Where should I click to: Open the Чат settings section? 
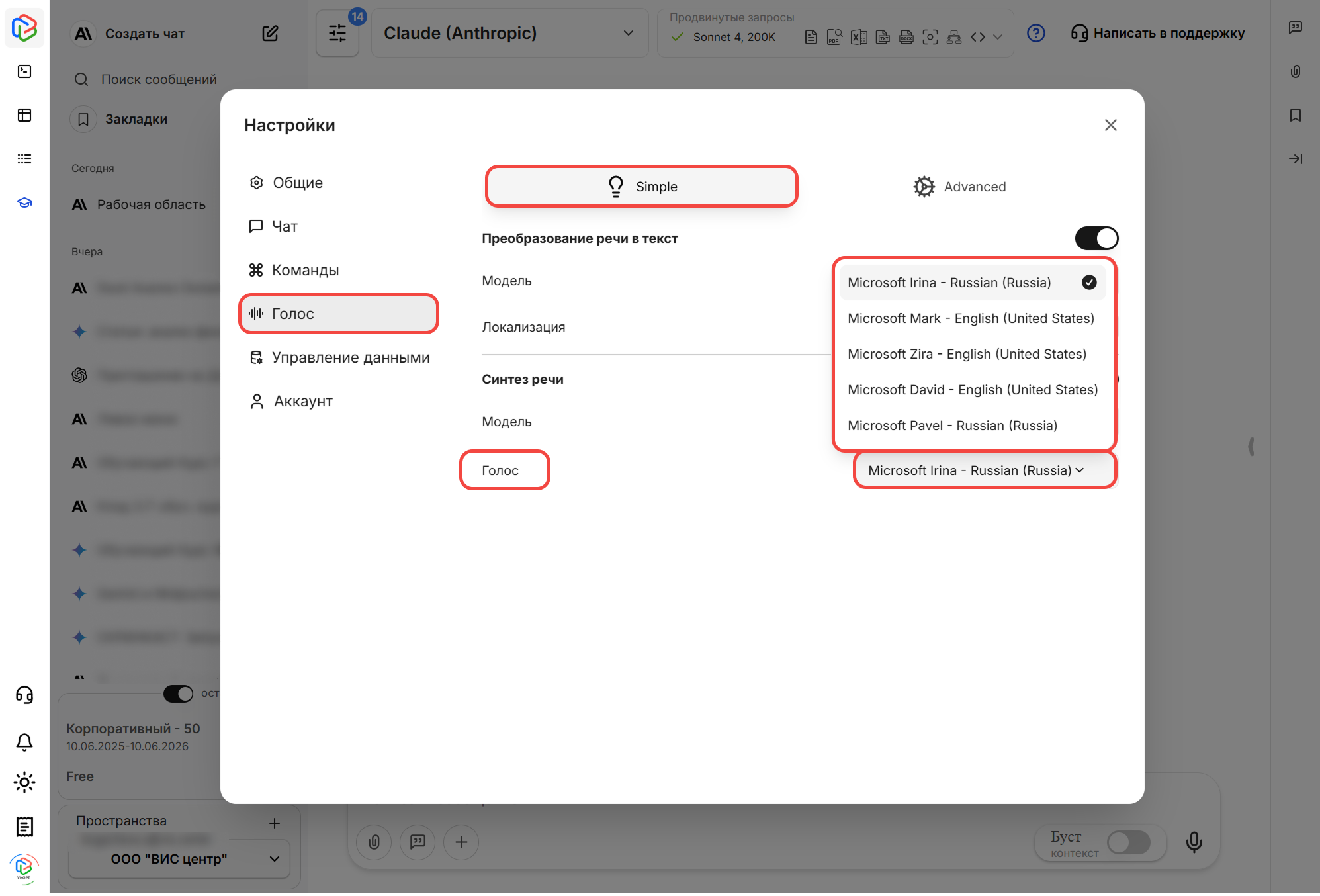[339, 226]
